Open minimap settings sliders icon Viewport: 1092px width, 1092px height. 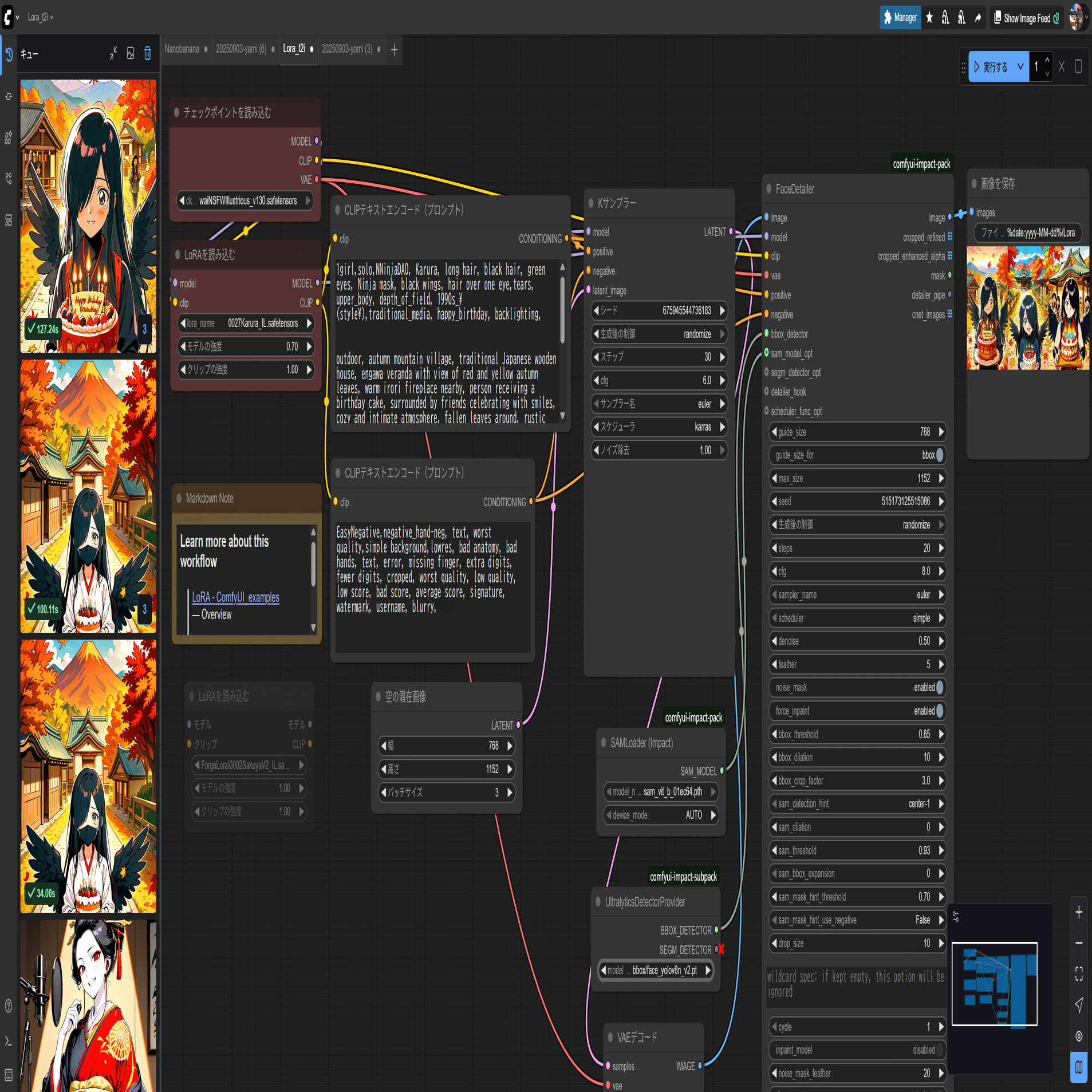point(956,917)
